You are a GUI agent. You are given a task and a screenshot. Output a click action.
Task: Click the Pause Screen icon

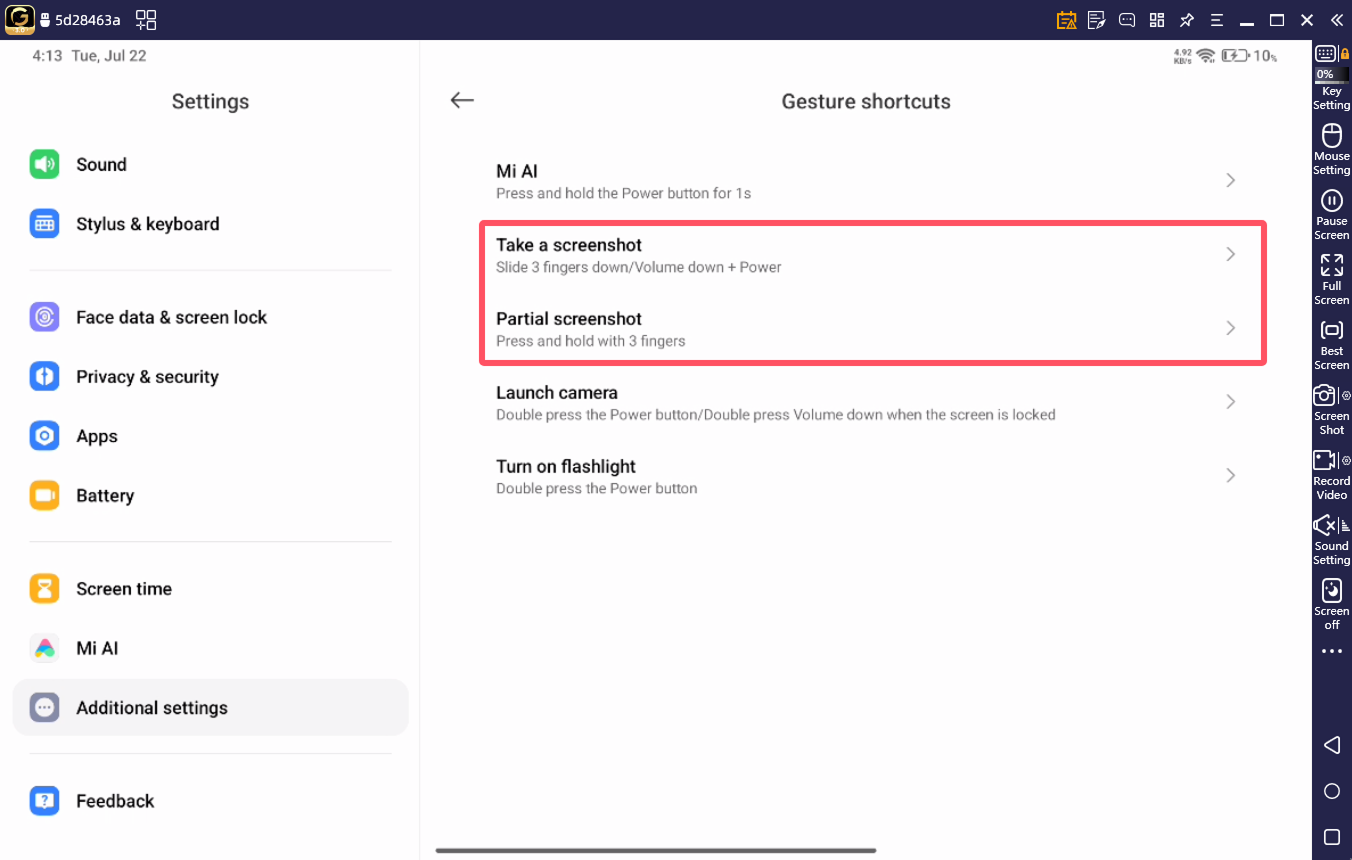click(x=1331, y=200)
